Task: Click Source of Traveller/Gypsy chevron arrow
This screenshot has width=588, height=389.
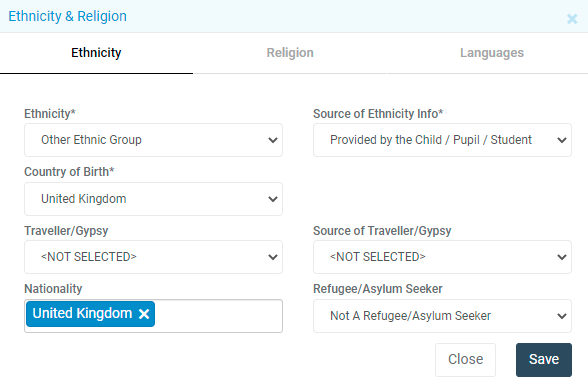Action: 562,257
